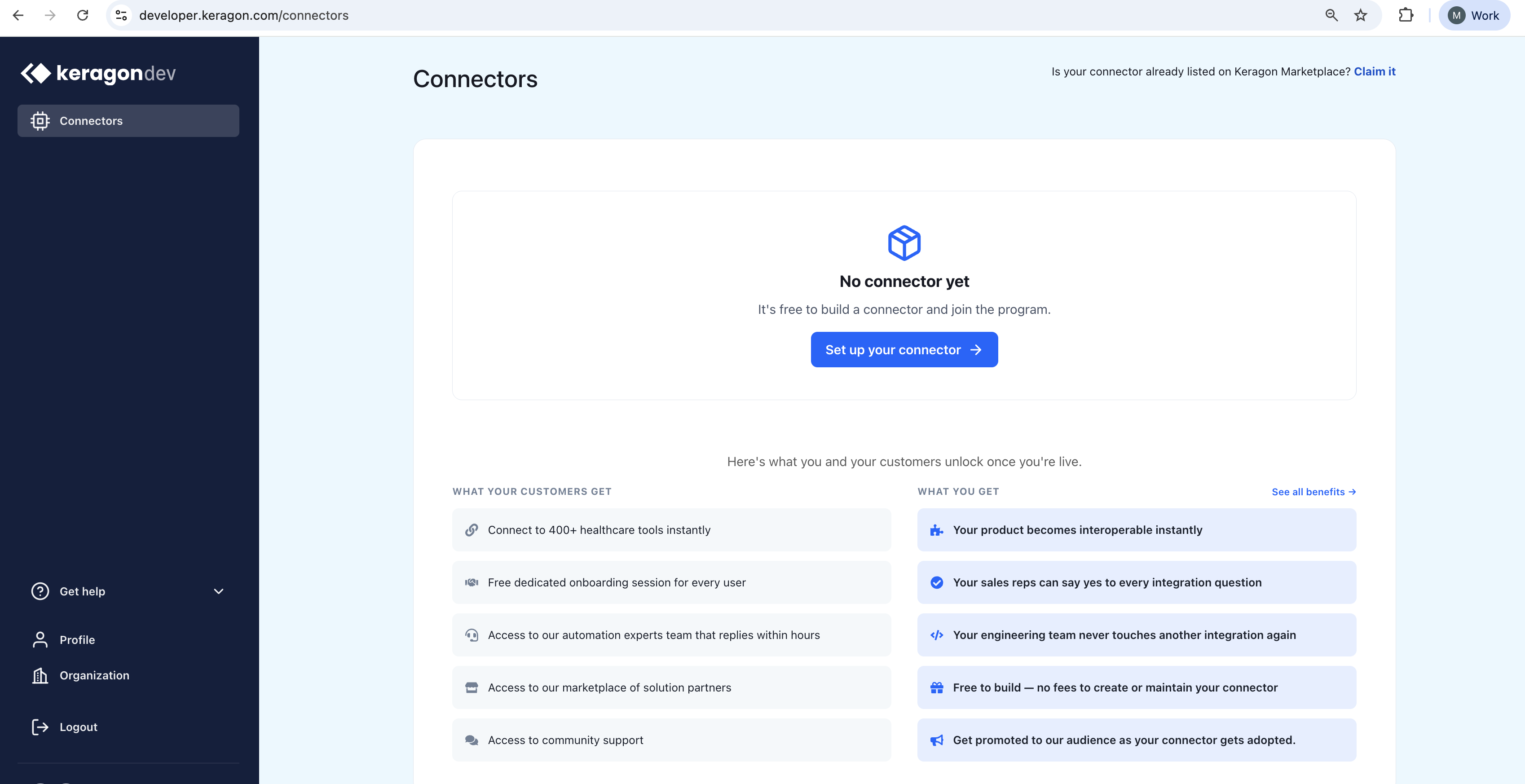Open Profile using the person icon
This screenshot has height=784, width=1525.
[x=40, y=639]
